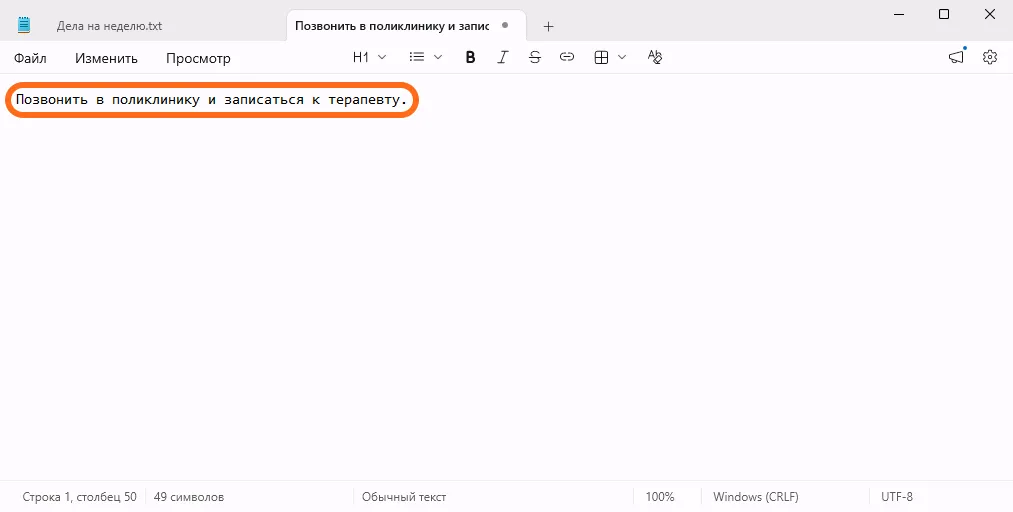Expand the table options dropdown arrow
The image size is (1013, 512).
tap(622, 57)
